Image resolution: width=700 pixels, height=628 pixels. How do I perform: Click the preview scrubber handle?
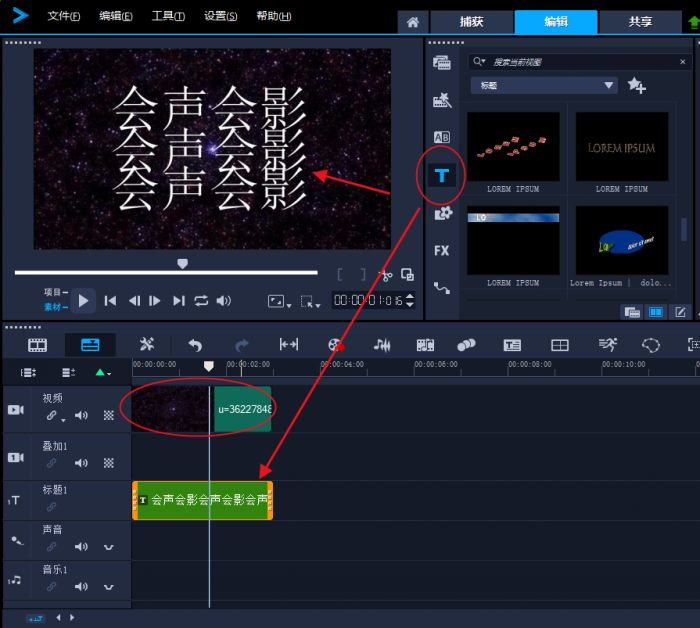(182, 264)
